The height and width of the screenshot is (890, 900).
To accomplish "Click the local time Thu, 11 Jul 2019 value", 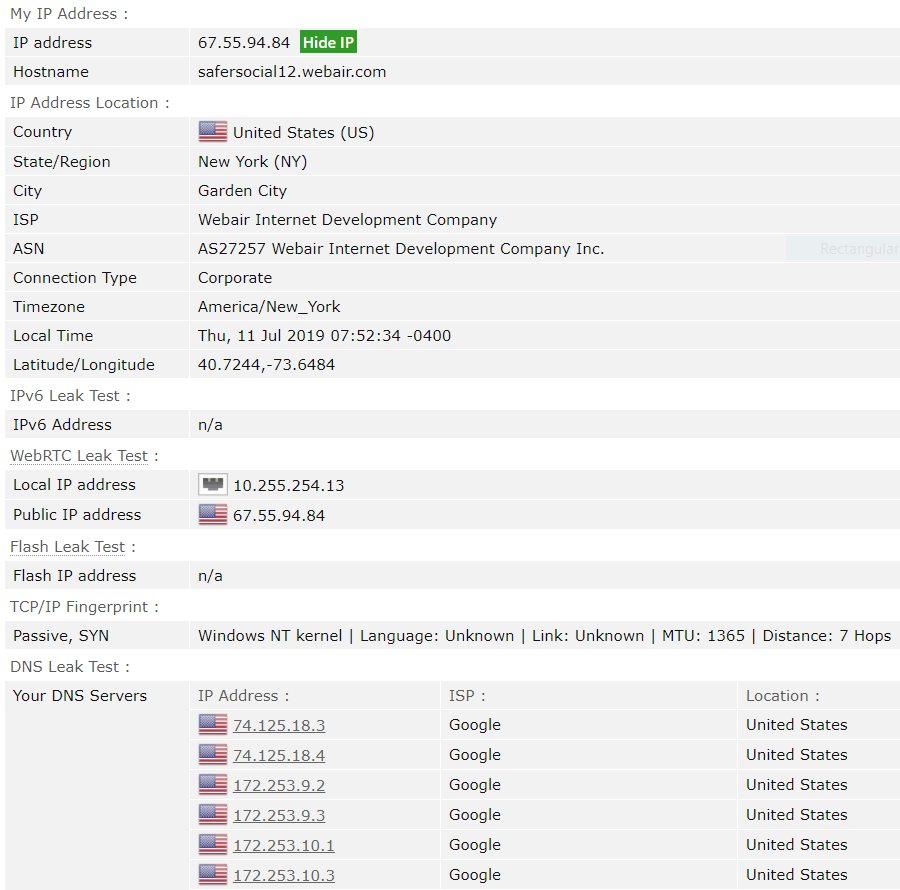I will (324, 336).
